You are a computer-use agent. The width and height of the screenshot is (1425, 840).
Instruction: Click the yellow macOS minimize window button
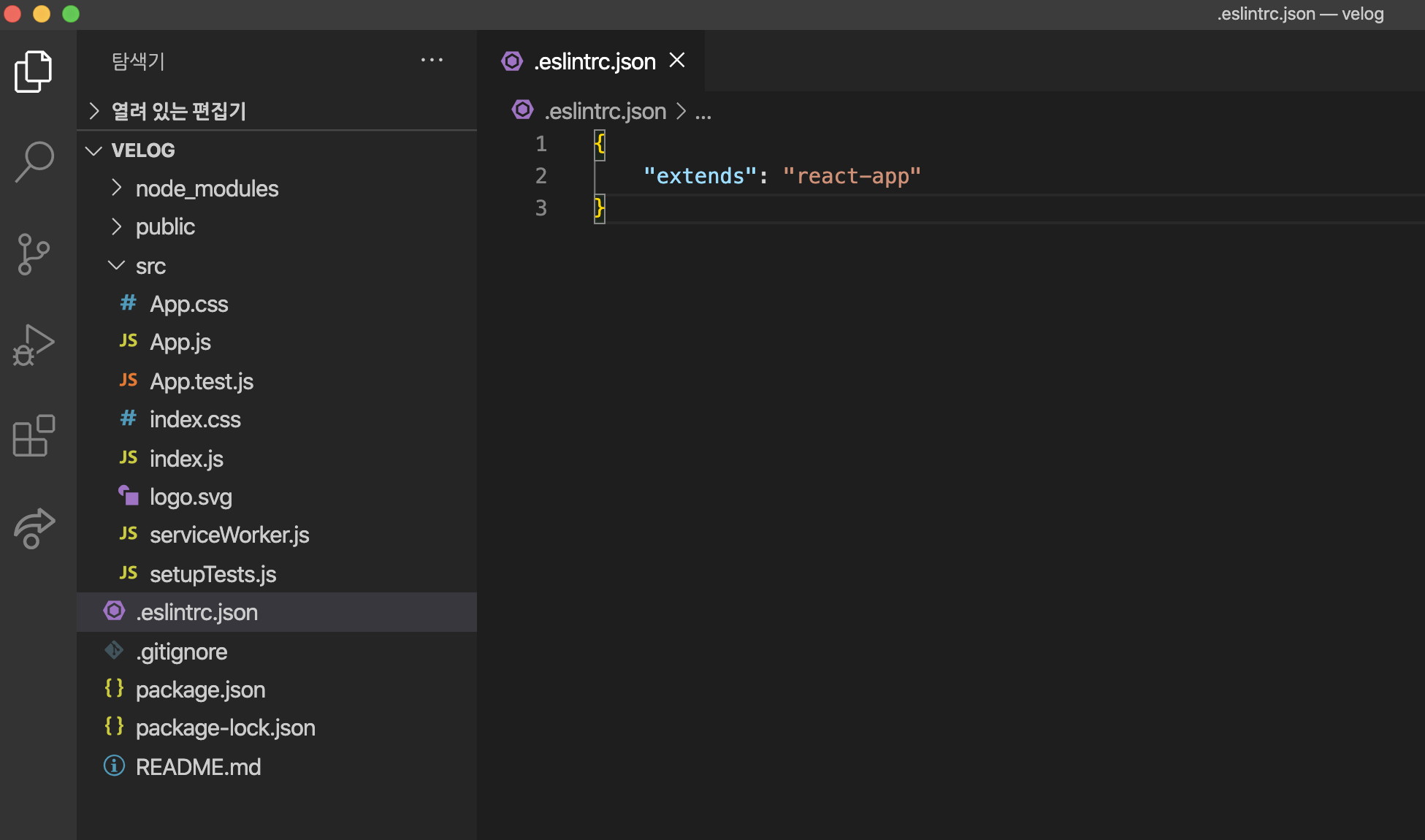(42, 14)
